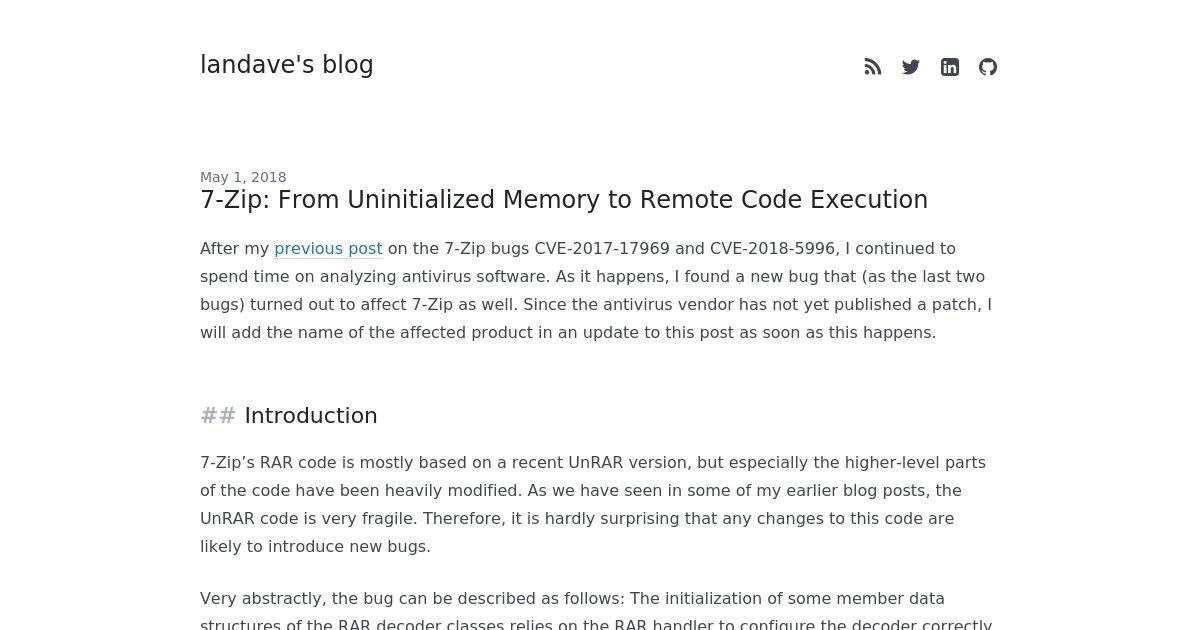1200x630 pixels.
Task: Click the phrase 'likely to introduce new bugs'
Action: coord(313,546)
